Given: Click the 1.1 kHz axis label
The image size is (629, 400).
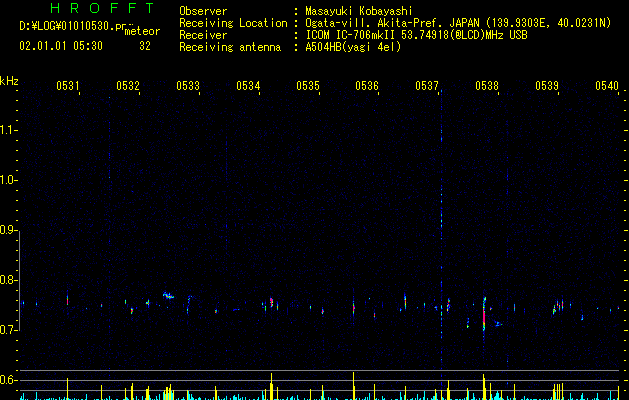Looking at the screenshot, I should (x=8, y=130).
